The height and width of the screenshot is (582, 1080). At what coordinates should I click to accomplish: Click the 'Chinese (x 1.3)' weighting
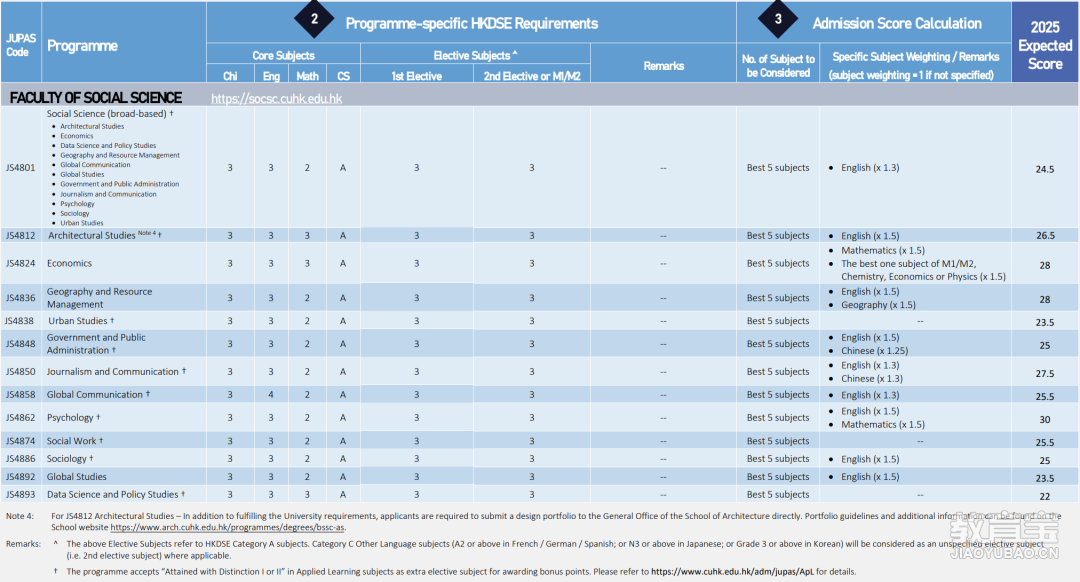pyautogui.click(x=872, y=379)
